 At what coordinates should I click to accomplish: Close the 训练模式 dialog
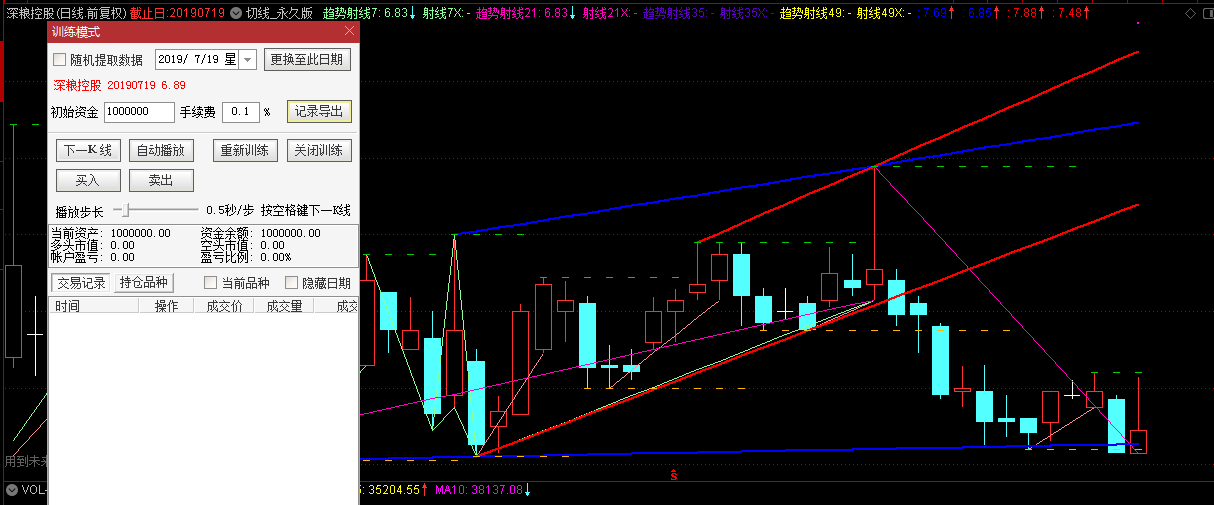coord(349,31)
